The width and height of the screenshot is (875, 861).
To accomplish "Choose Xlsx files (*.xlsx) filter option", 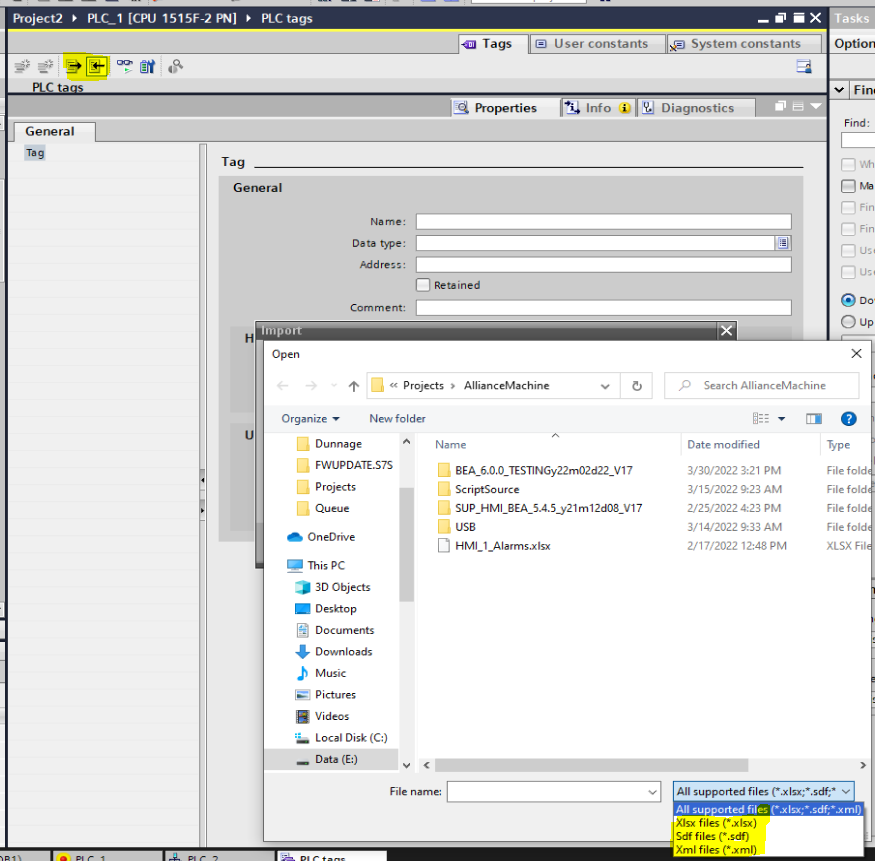I will [716, 823].
